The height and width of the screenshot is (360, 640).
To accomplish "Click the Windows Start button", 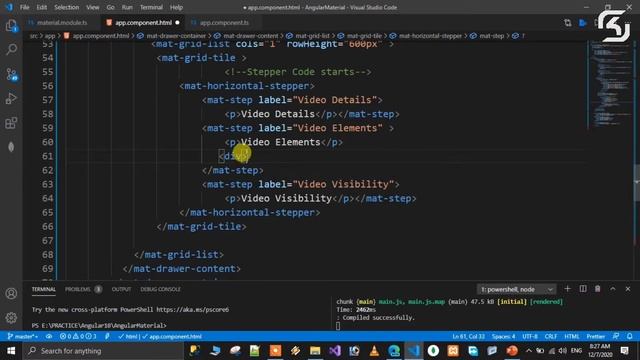I will tap(11, 351).
